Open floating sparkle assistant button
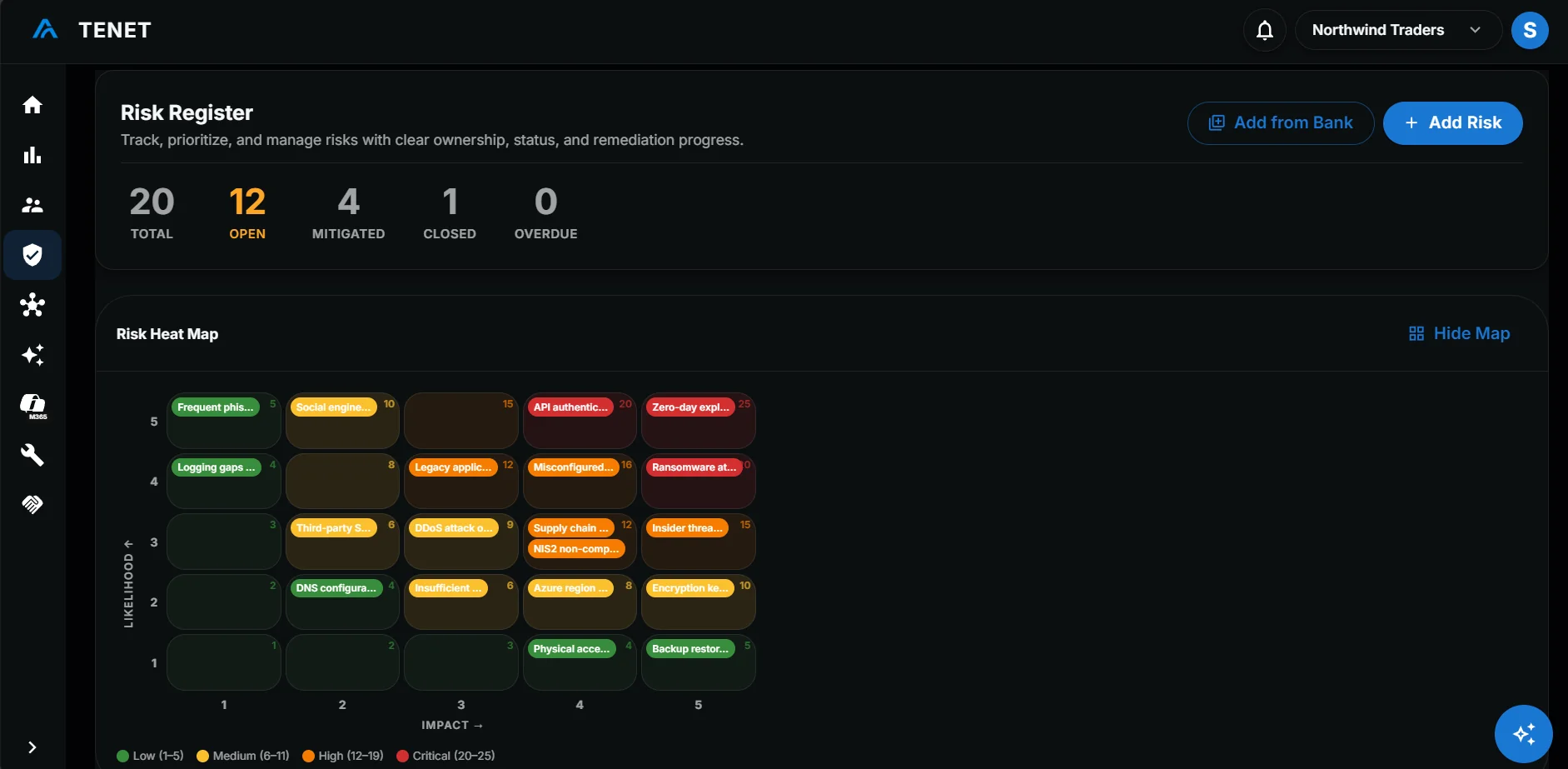The width and height of the screenshot is (1568, 769). 1523,734
